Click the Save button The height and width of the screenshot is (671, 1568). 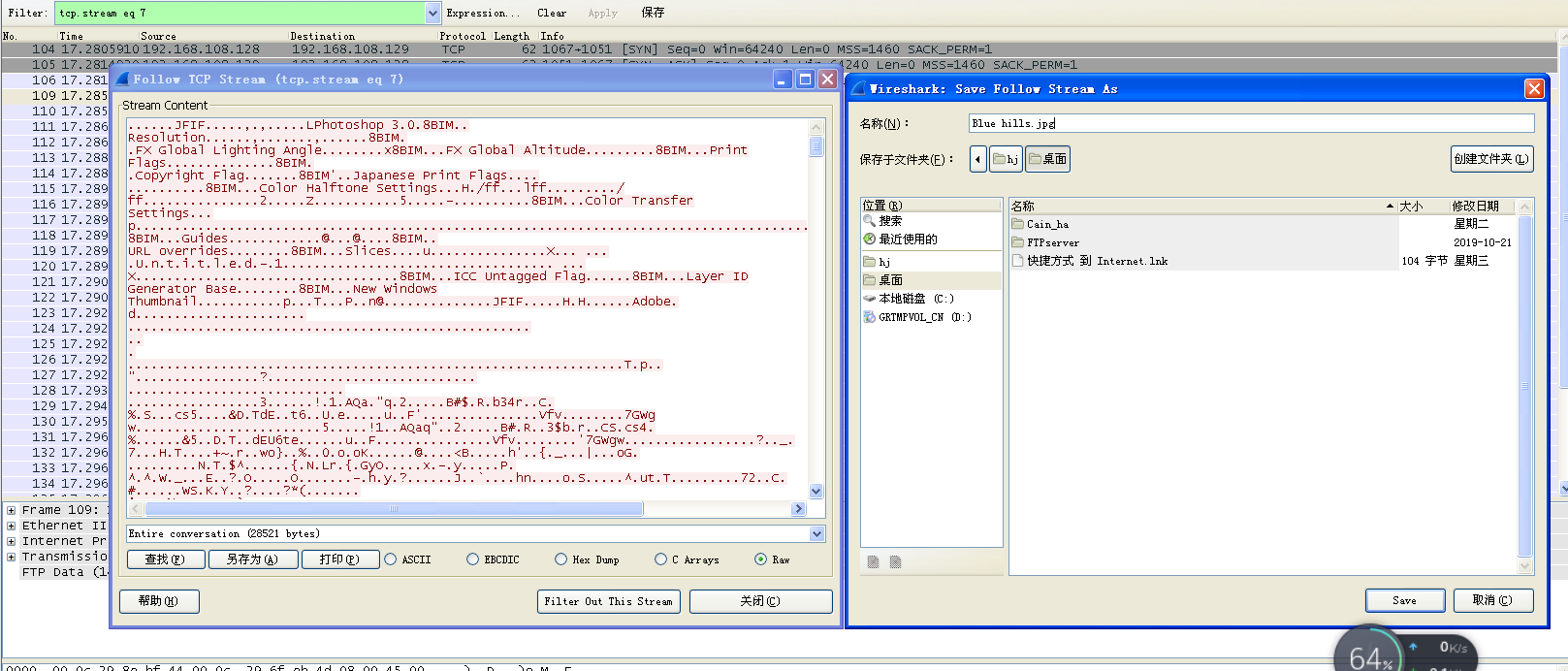click(x=1405, y=600)
